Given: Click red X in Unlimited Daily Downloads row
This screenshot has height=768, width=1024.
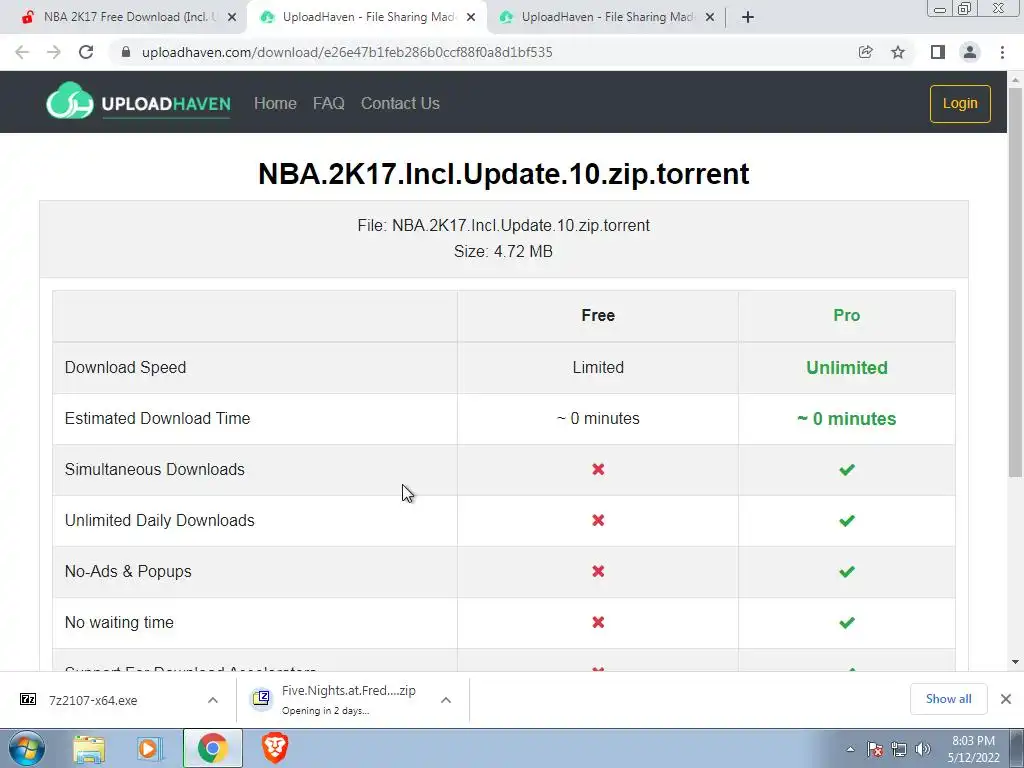Looking at the screenshot, I should click(x=598, y=520).
